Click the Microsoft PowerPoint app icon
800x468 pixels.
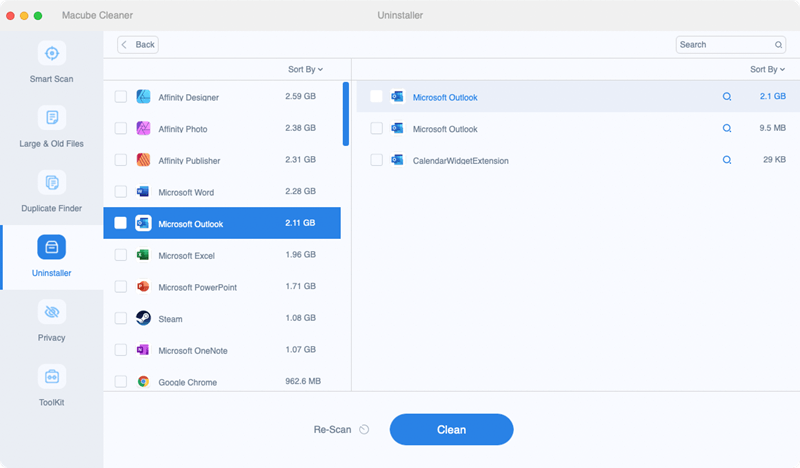click(x=143, y=286)
